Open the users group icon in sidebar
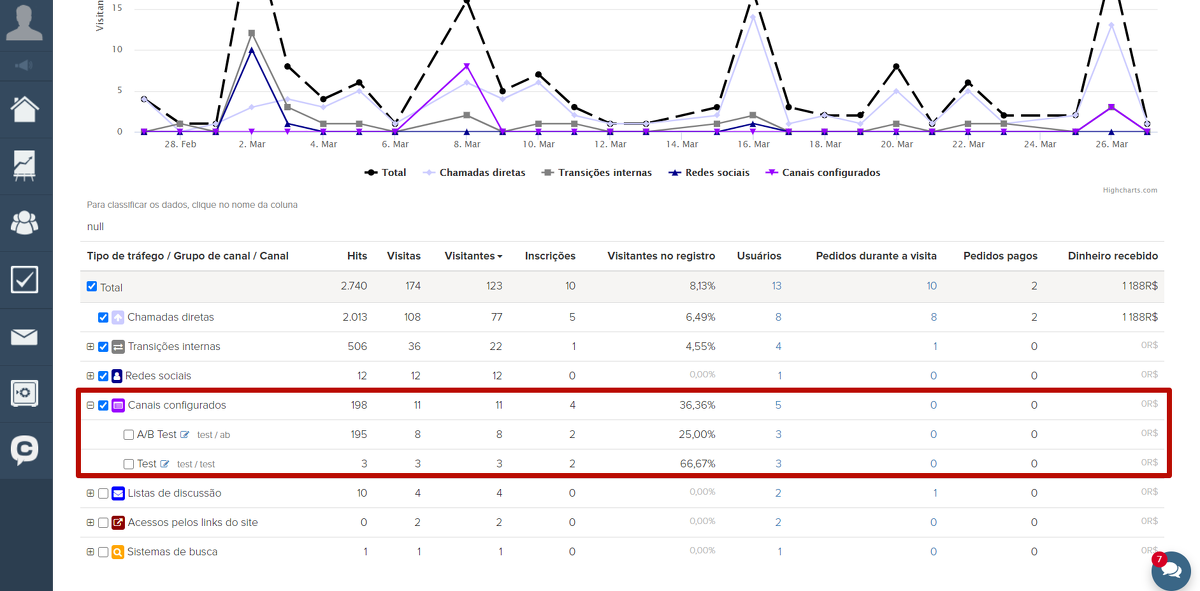 (x=25, y=222)
